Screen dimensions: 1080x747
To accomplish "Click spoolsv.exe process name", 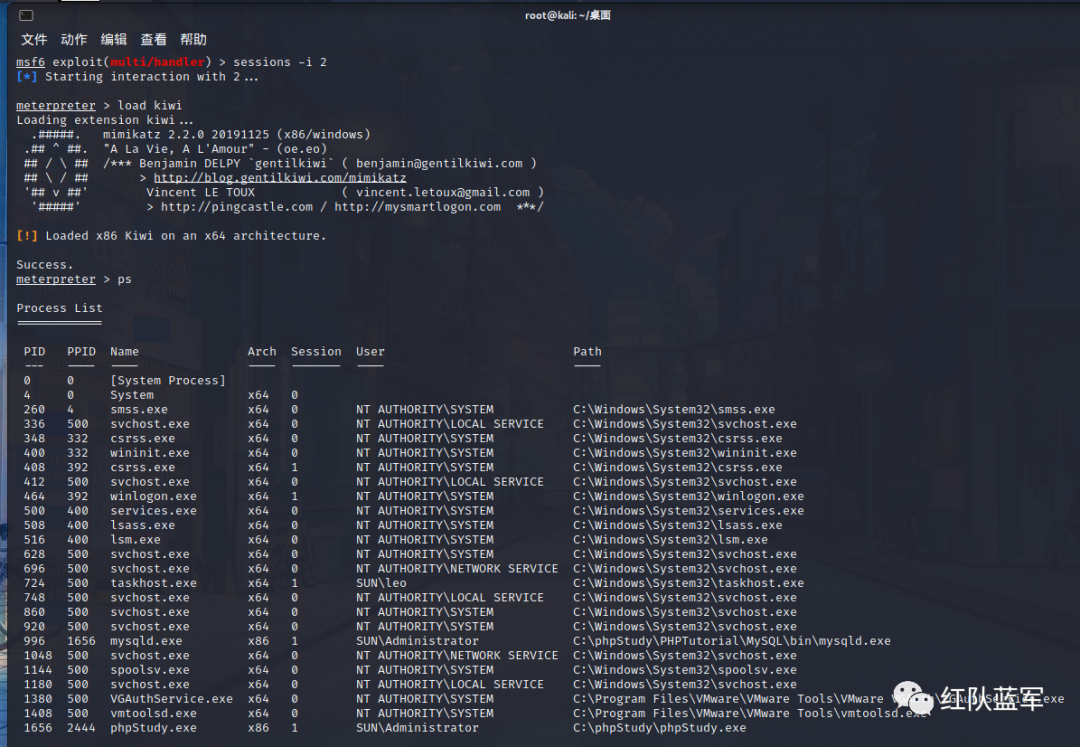I will [x=149, y=669].
